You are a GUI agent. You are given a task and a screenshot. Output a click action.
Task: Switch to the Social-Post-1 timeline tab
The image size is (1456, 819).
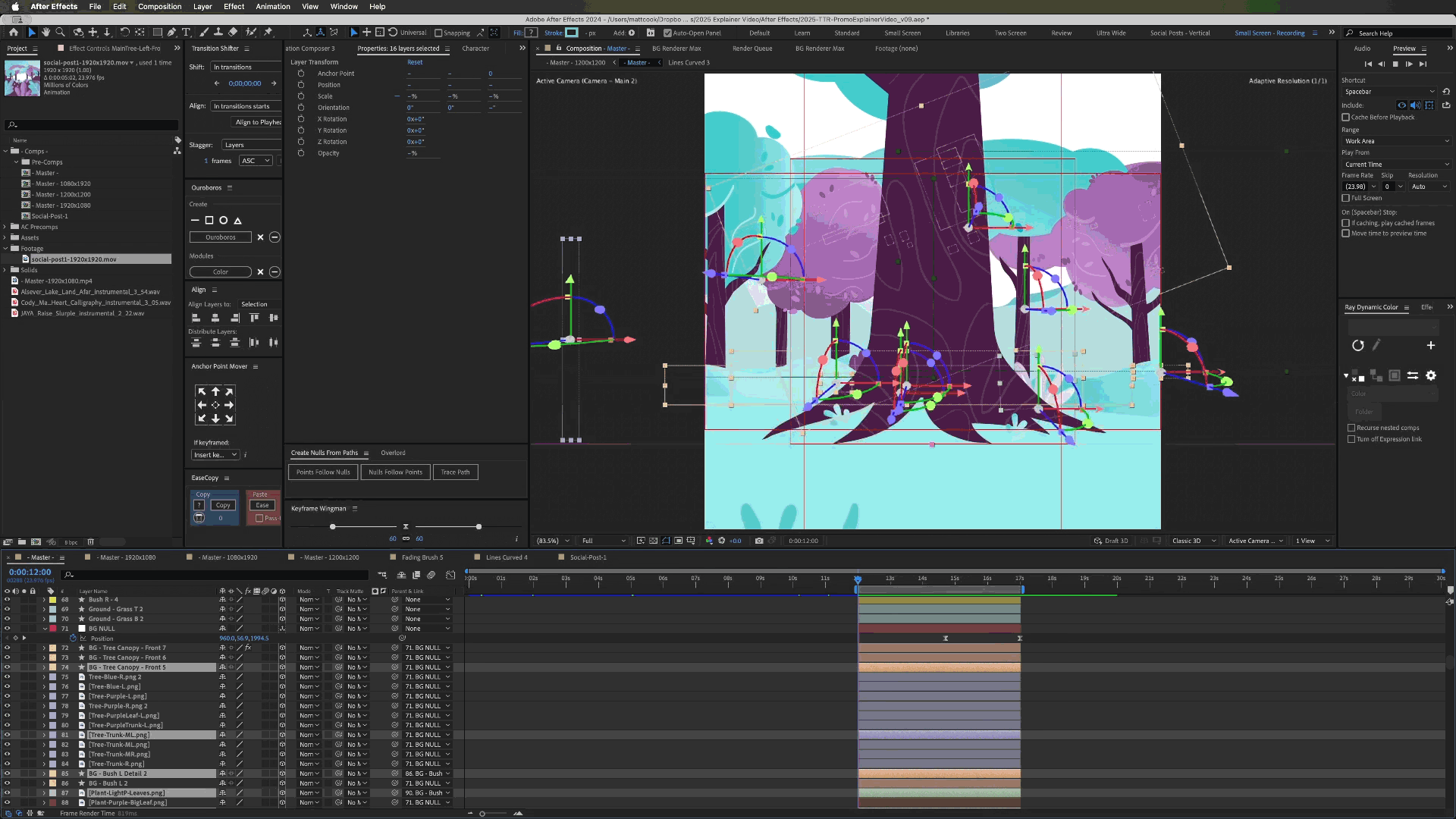click(588, 557)
